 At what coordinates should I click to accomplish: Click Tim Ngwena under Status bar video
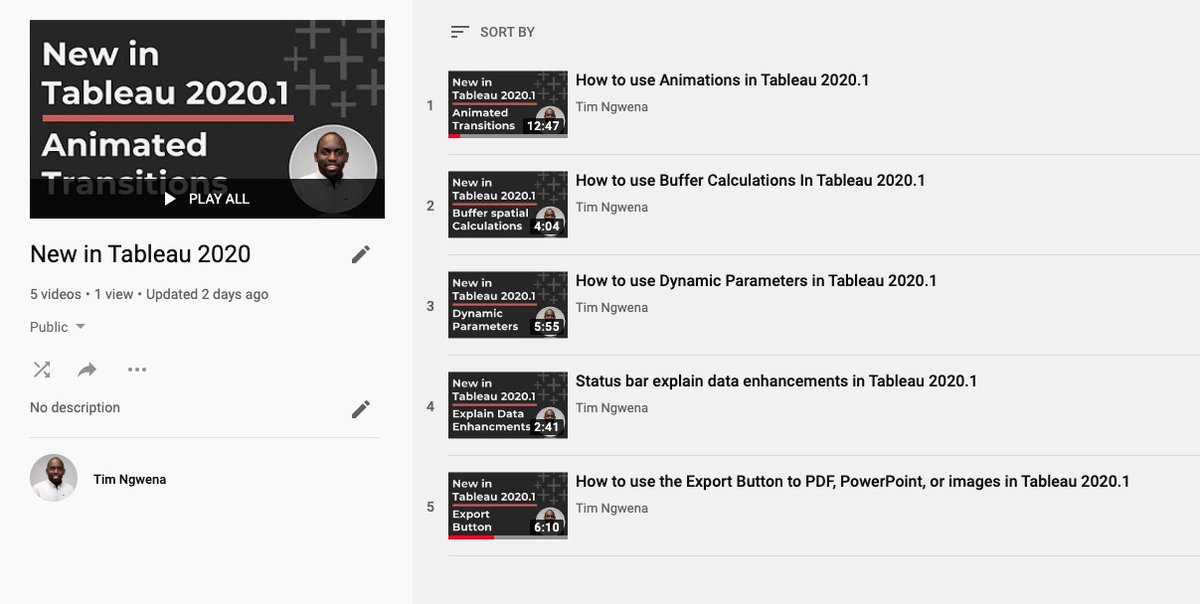[x=612, y=408]
